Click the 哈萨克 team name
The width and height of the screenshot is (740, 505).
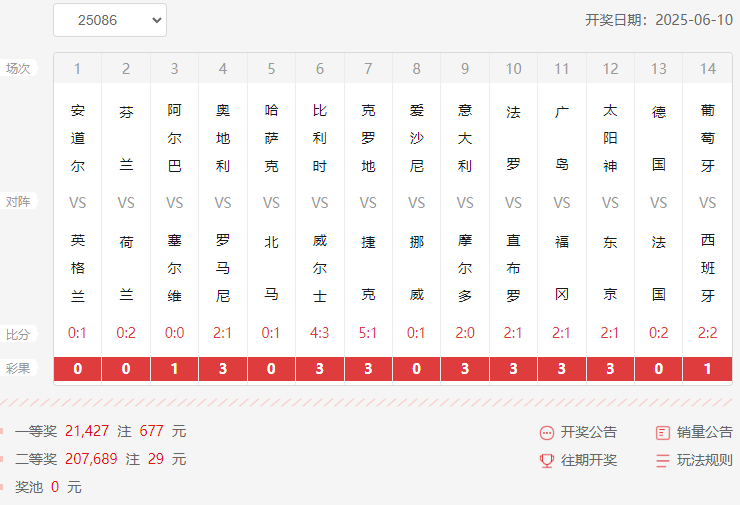[x=271, y=138]
